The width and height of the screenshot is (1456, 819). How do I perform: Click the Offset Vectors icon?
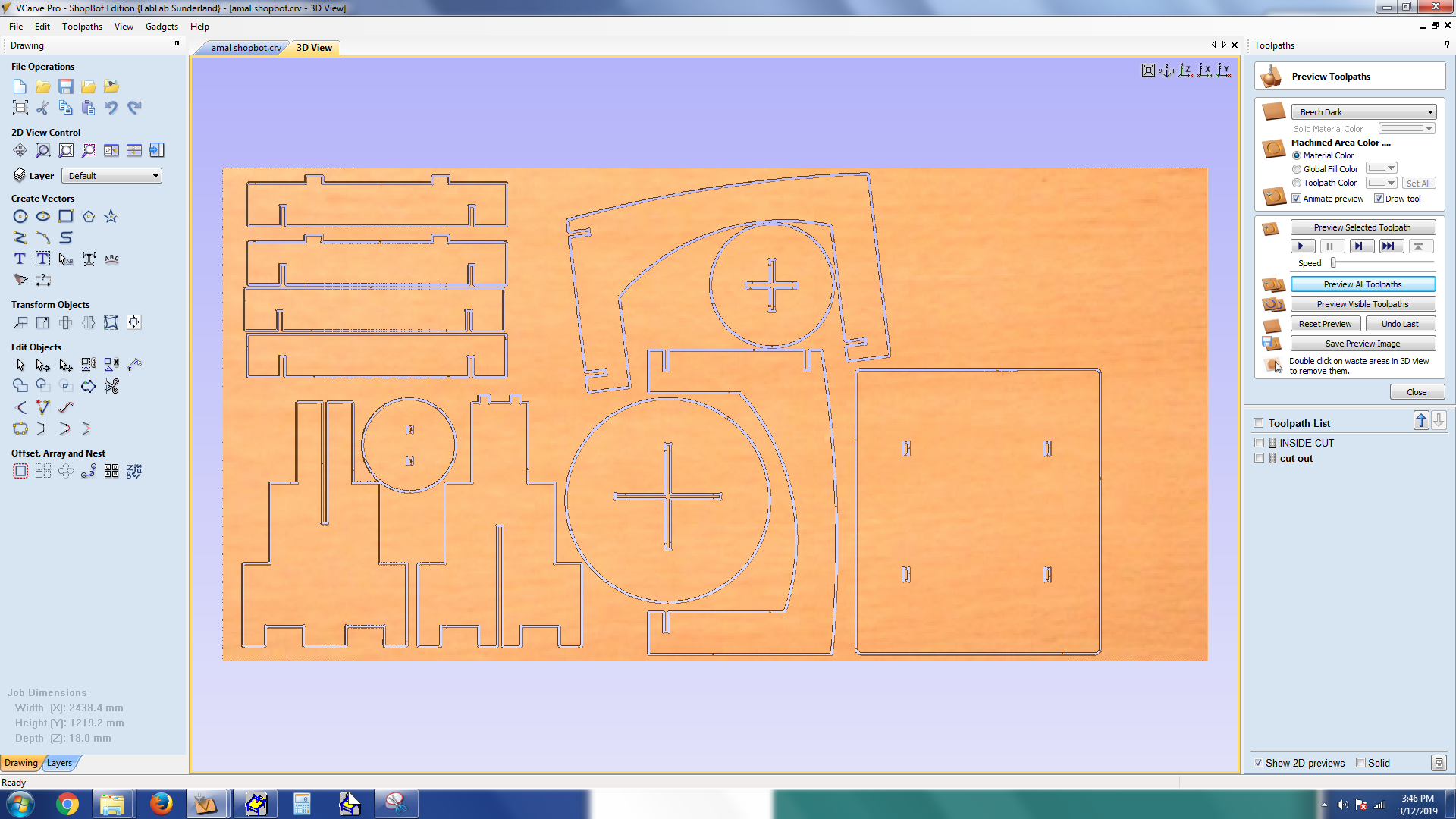tap(20, 472)
